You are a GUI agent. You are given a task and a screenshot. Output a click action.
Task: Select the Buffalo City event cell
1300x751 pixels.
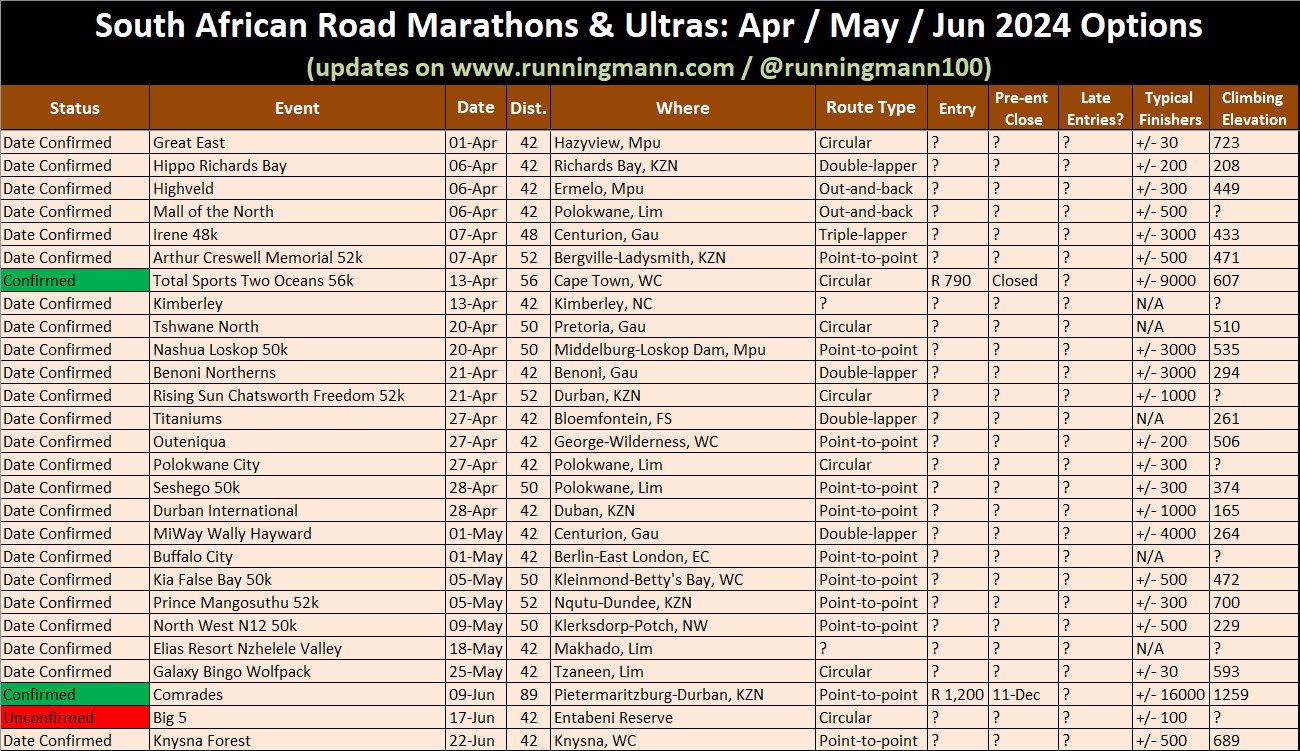(297, 557)
